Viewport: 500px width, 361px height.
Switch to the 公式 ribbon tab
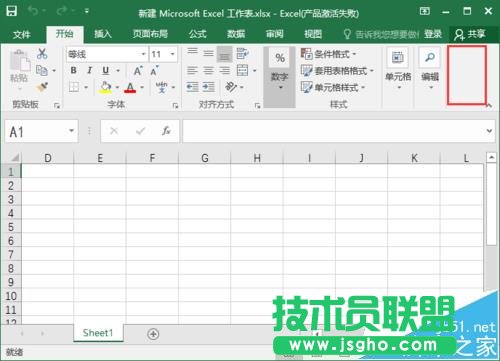tap(198, 34)
